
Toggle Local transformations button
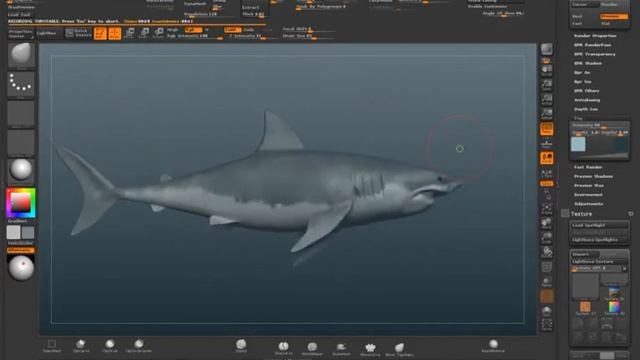coord(547,158)
